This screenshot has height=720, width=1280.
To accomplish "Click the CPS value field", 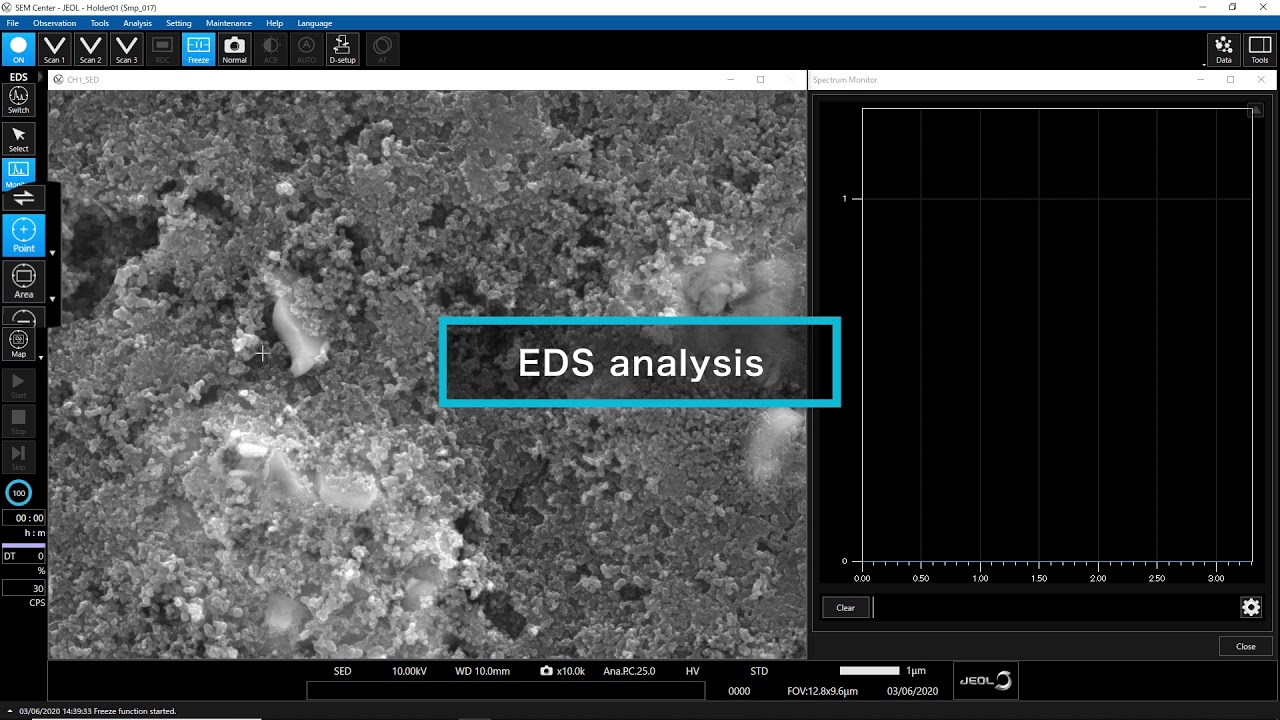I will [x=23, y=589].
